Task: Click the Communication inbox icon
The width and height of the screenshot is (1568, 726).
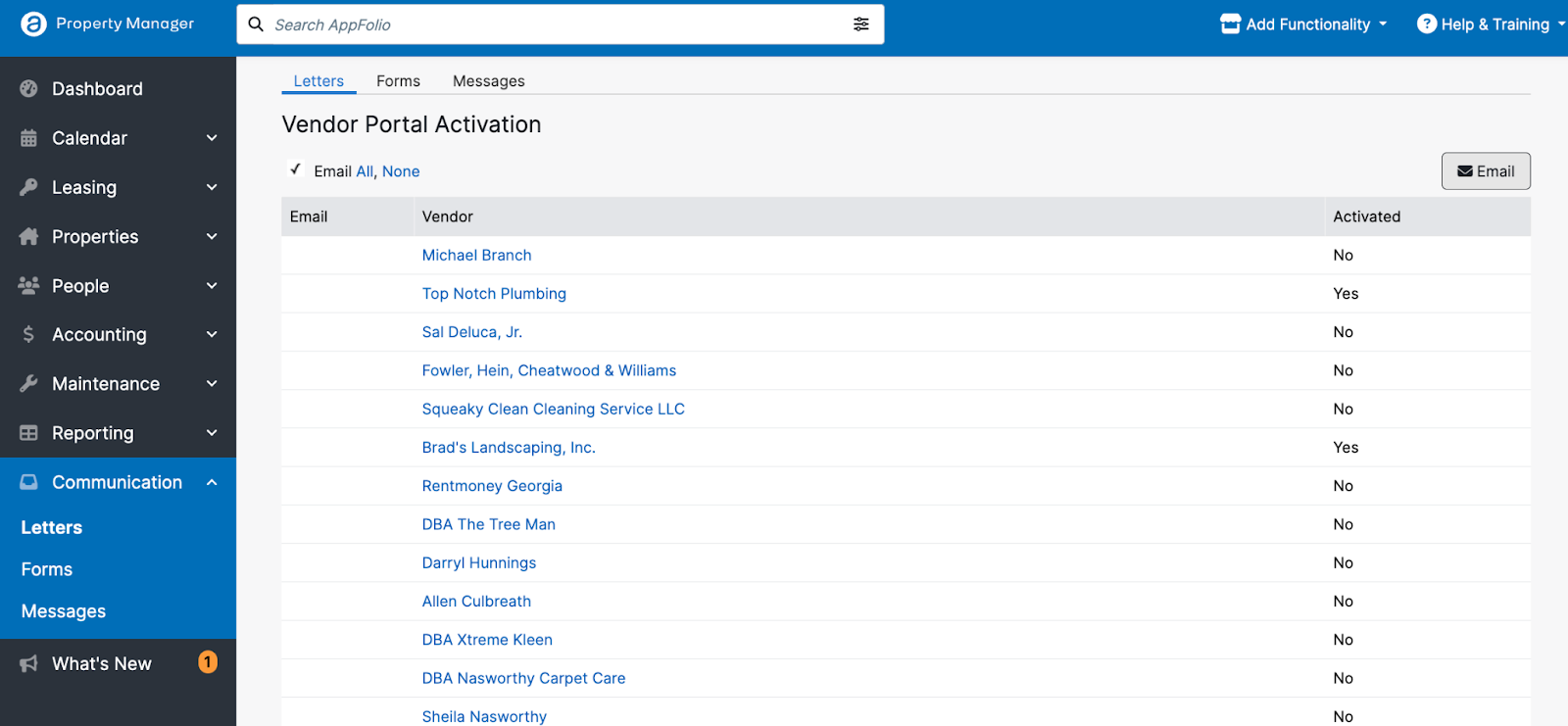Action: click(28, 482)
